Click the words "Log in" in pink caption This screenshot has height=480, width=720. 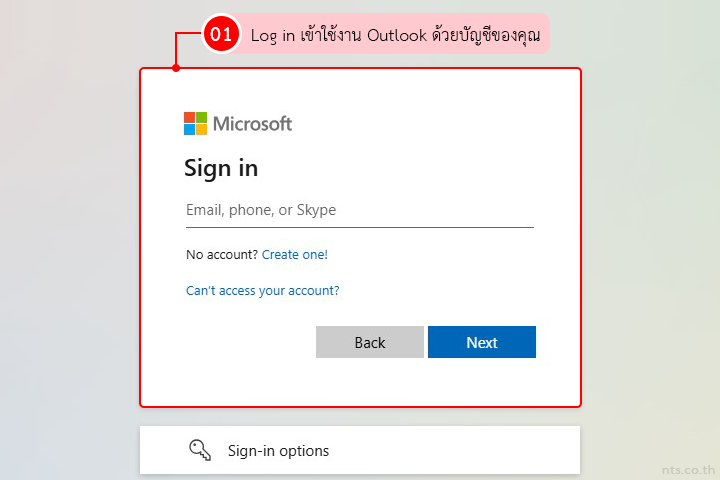[273, 36]
